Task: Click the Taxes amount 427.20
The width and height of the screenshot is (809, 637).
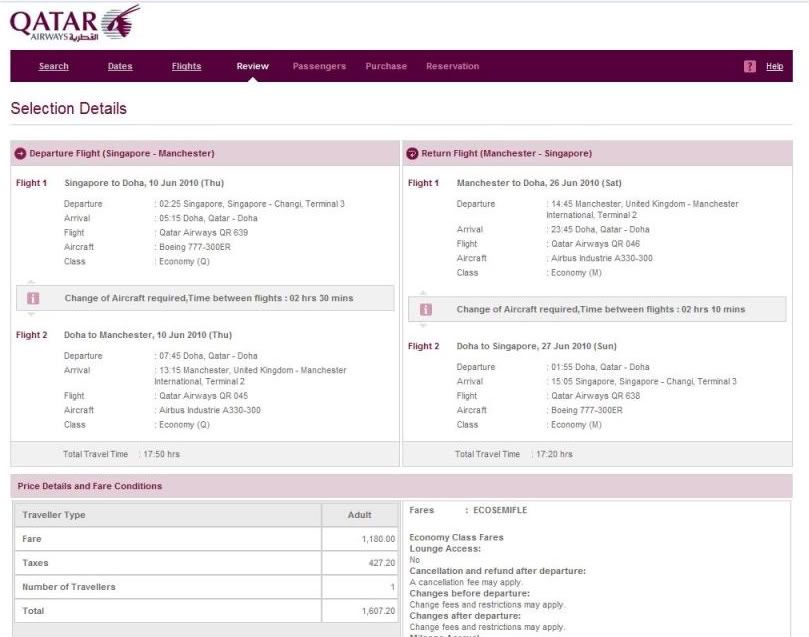Action: point(382,563)
